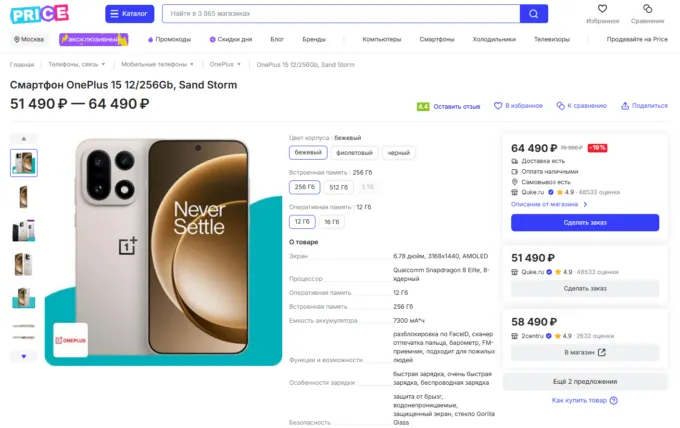
Task: Show Ещё 2 предложения offers
Action: [585, 381]
